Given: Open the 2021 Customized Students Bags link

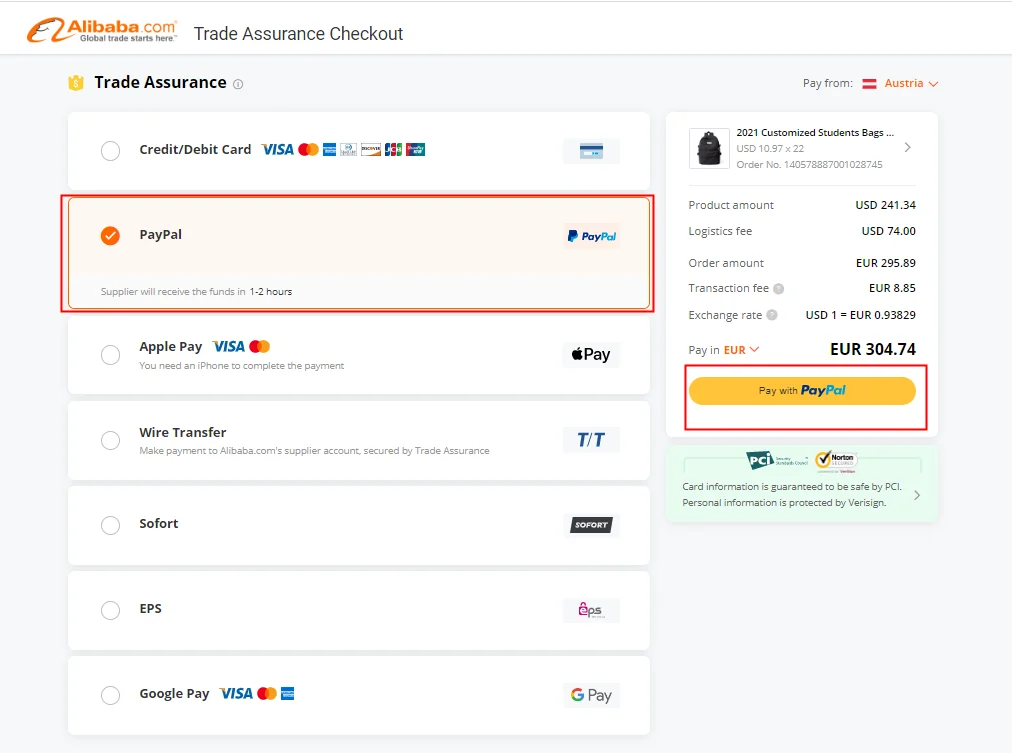Looking at the screenshot, I should 815,132.
